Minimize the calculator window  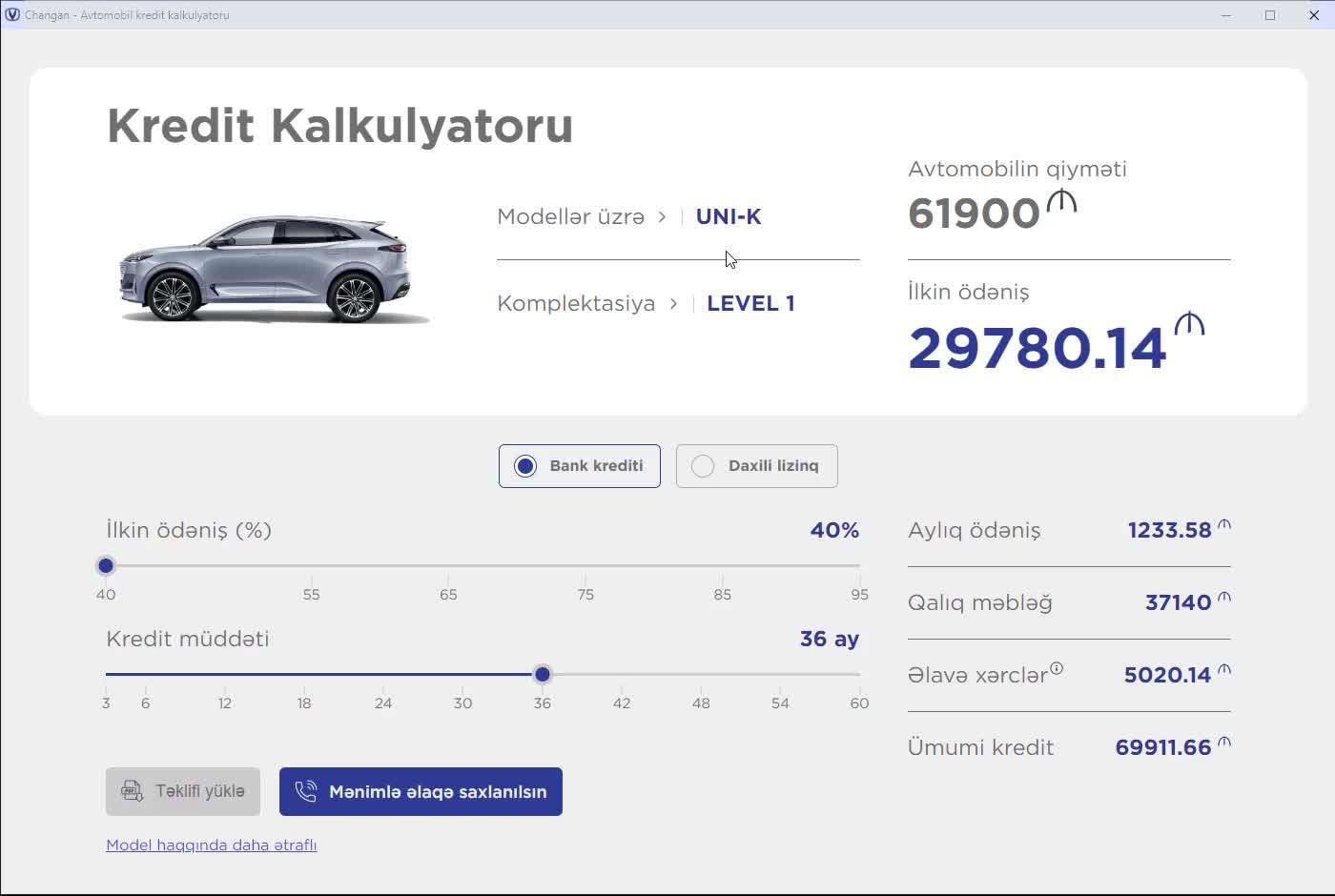[1226, 15]
